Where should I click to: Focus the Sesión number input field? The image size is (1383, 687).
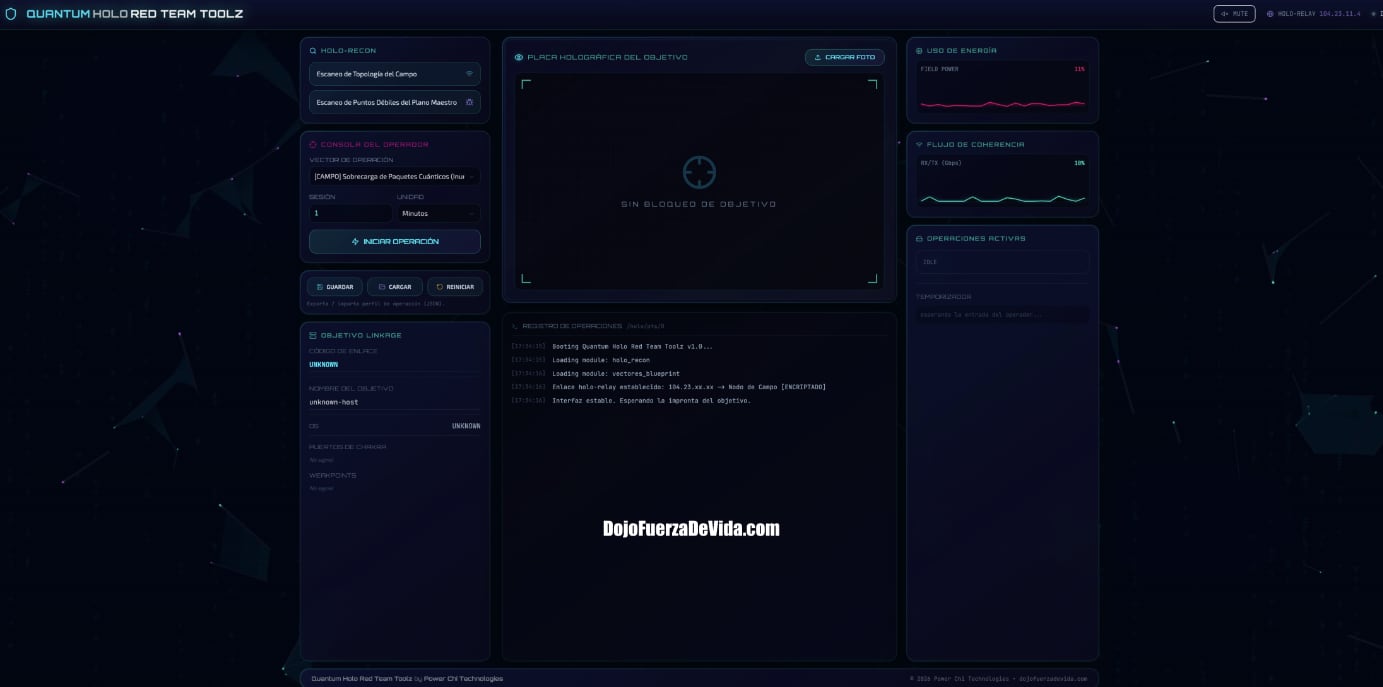[x=351, y=213]
